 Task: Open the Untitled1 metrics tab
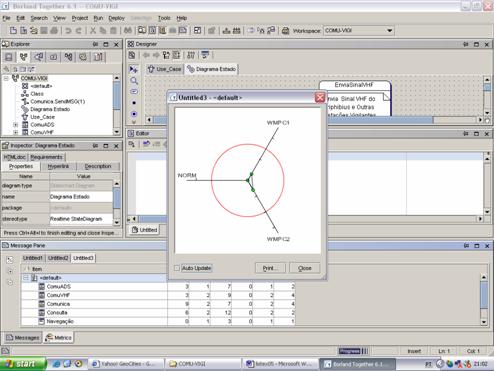[x=33, y=258]
